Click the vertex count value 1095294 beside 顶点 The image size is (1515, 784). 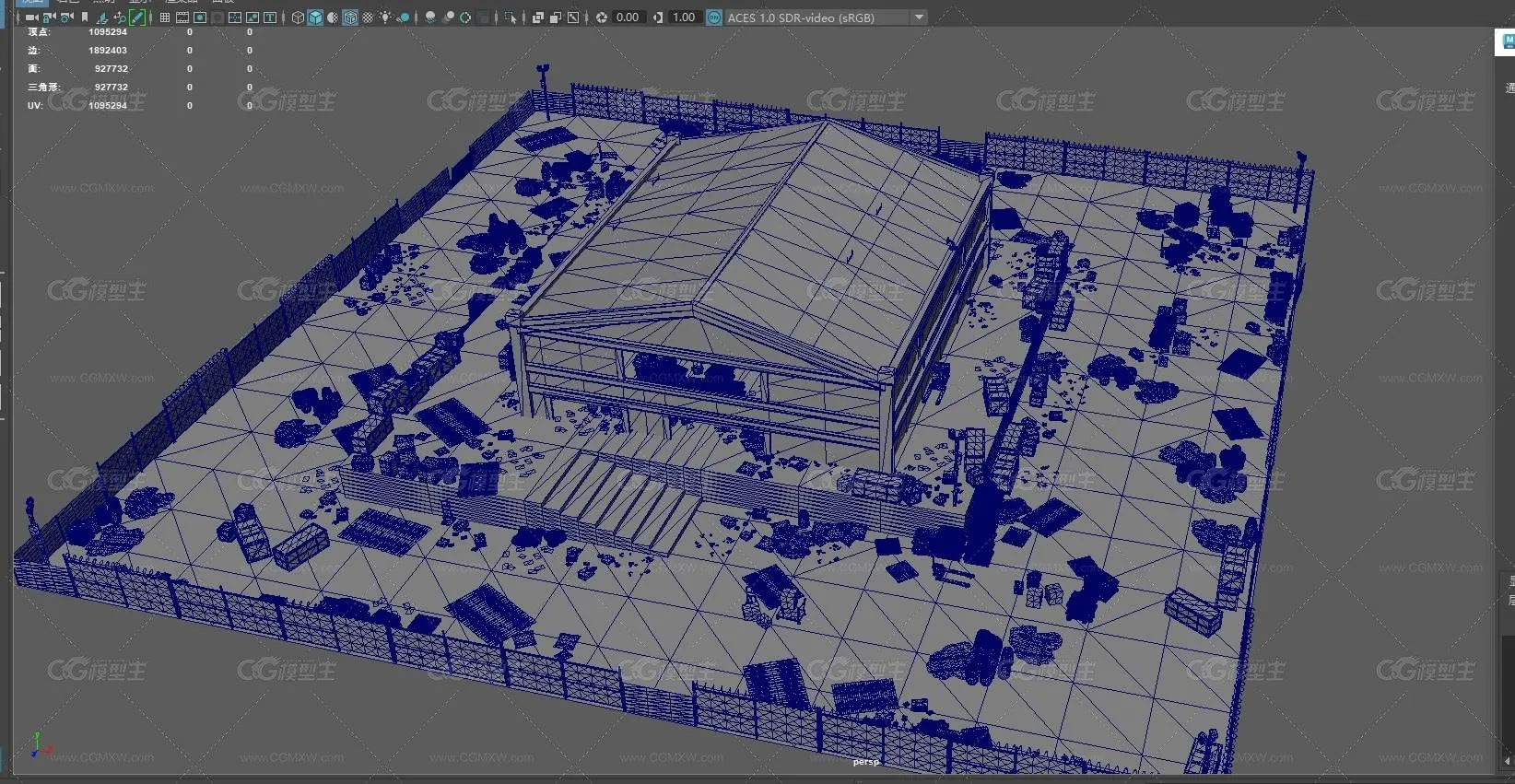click(108, 32)
